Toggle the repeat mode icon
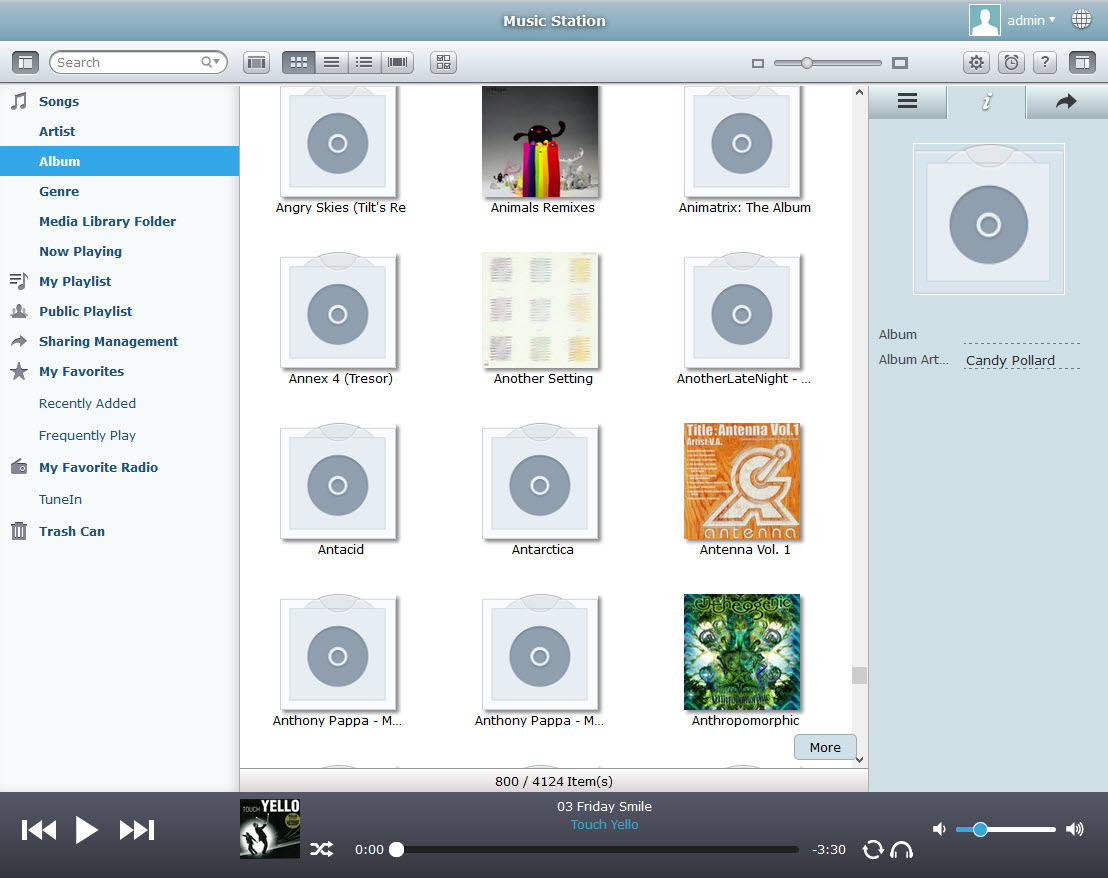The height and width of the screenshot is (878, 1108). click(873, 850)
